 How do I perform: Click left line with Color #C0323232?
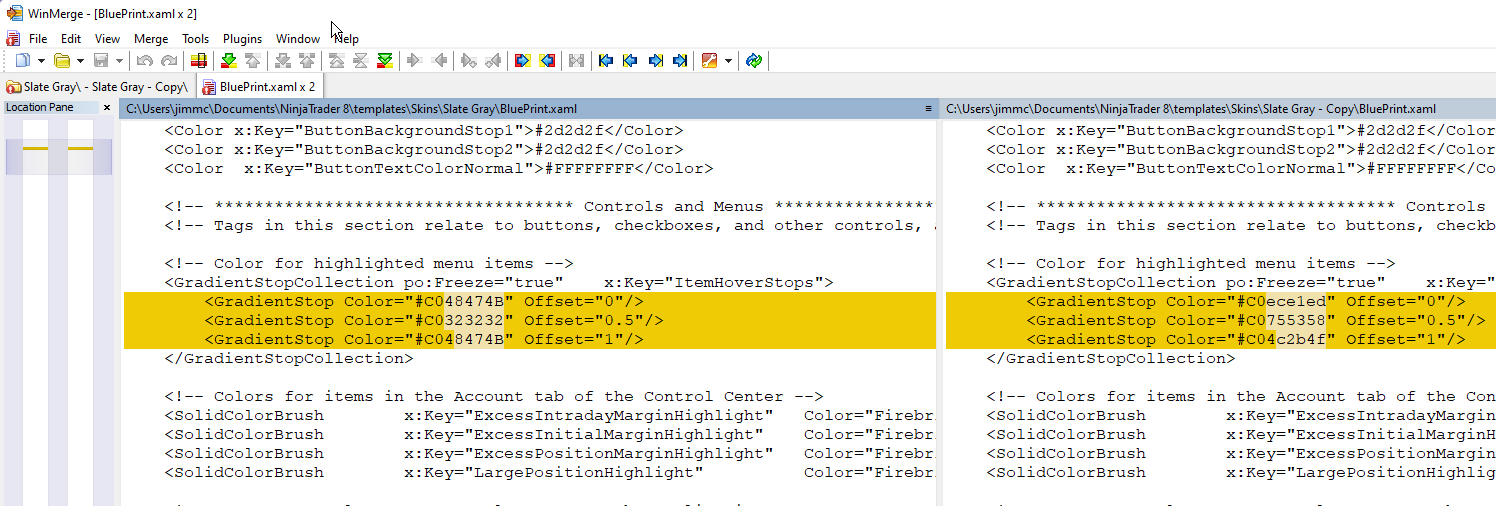pos(530,321)
